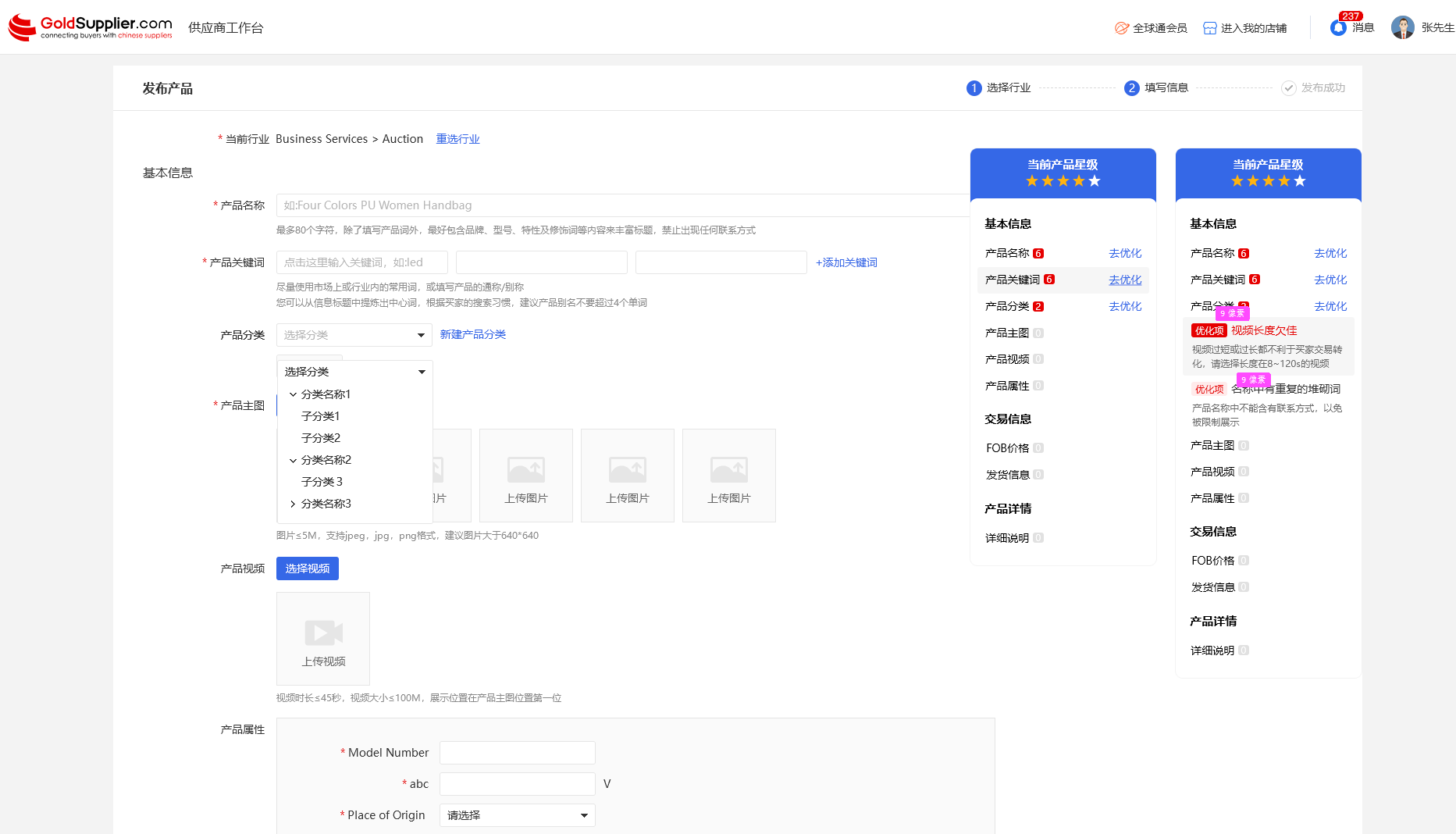
Task: Click the 发布成功 step checkmark icon
Action: tap(1288, 88)
